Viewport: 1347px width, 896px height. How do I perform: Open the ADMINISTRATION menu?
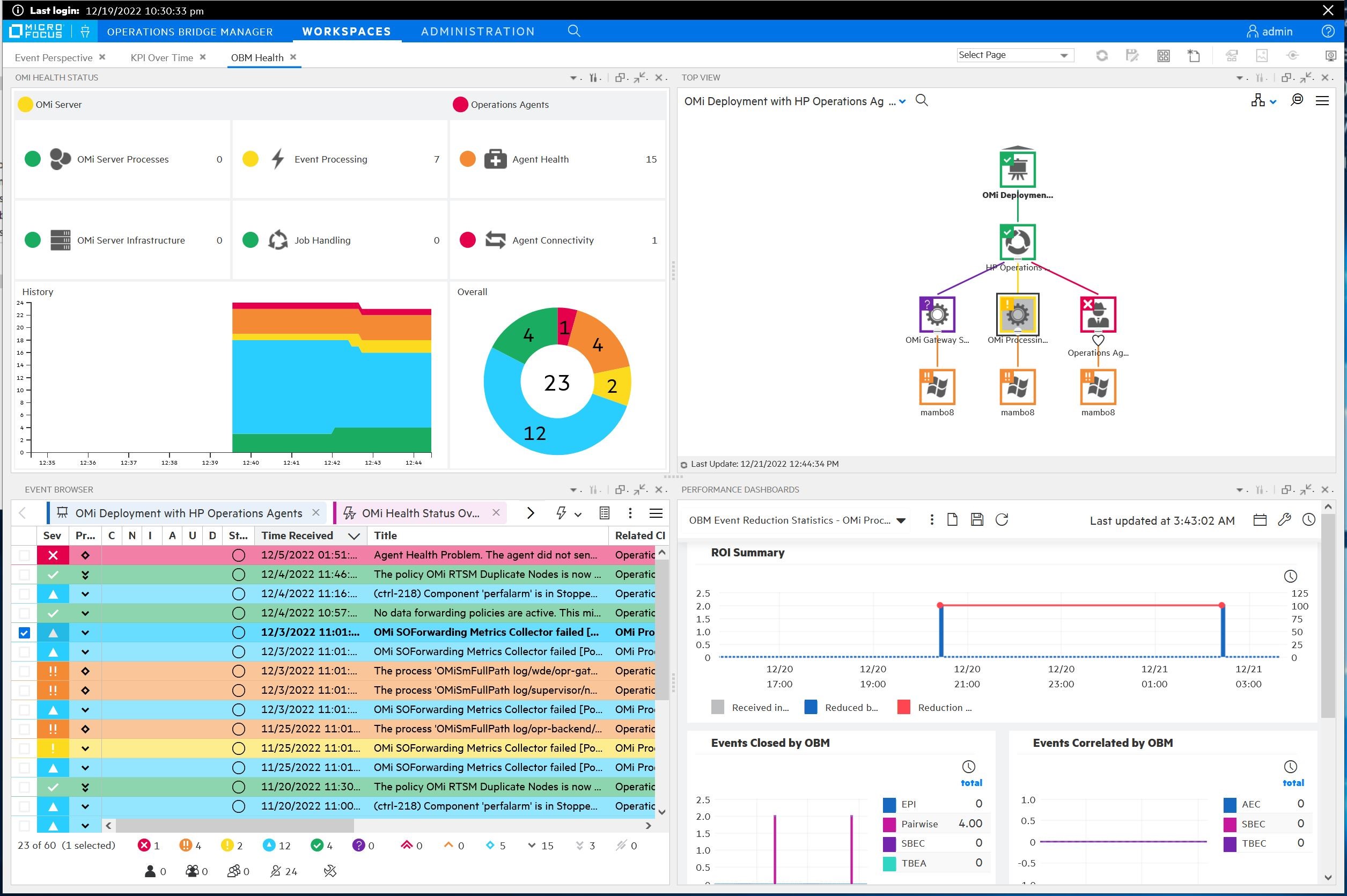coord(477,32)
